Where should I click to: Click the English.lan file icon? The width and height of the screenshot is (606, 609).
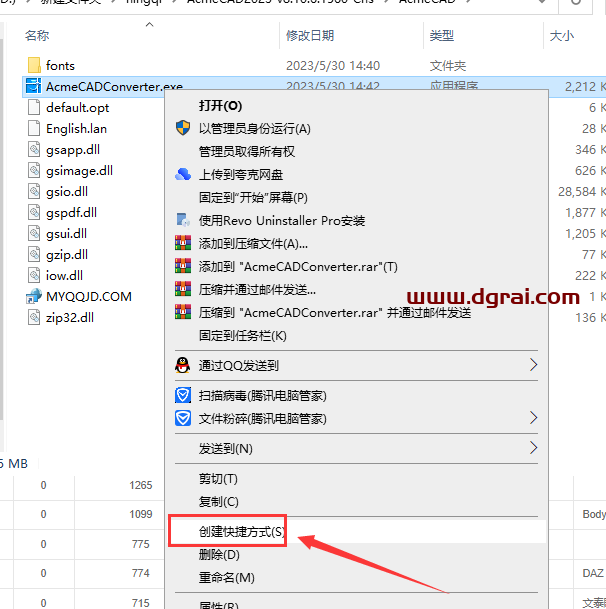(34, 128)
